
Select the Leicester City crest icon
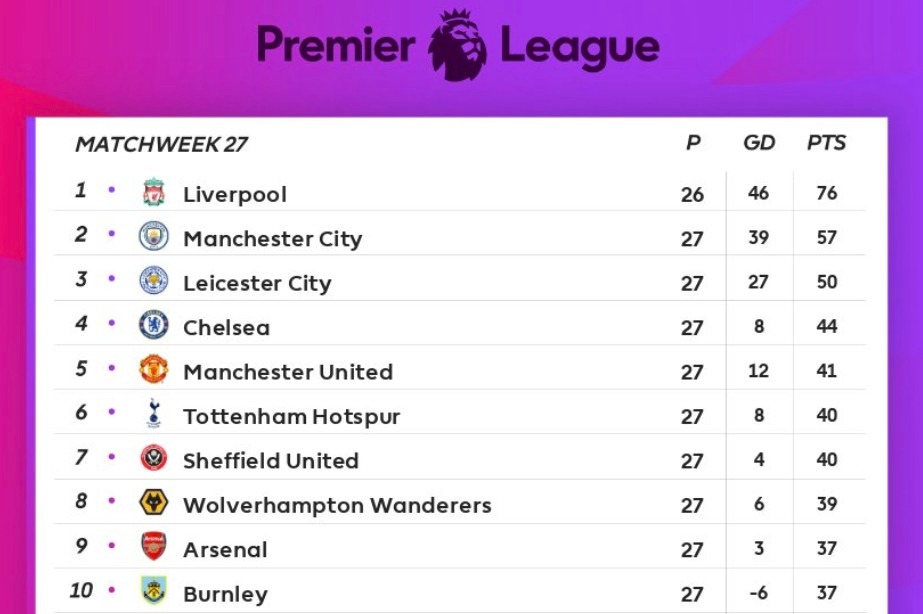tap(153, 281)
